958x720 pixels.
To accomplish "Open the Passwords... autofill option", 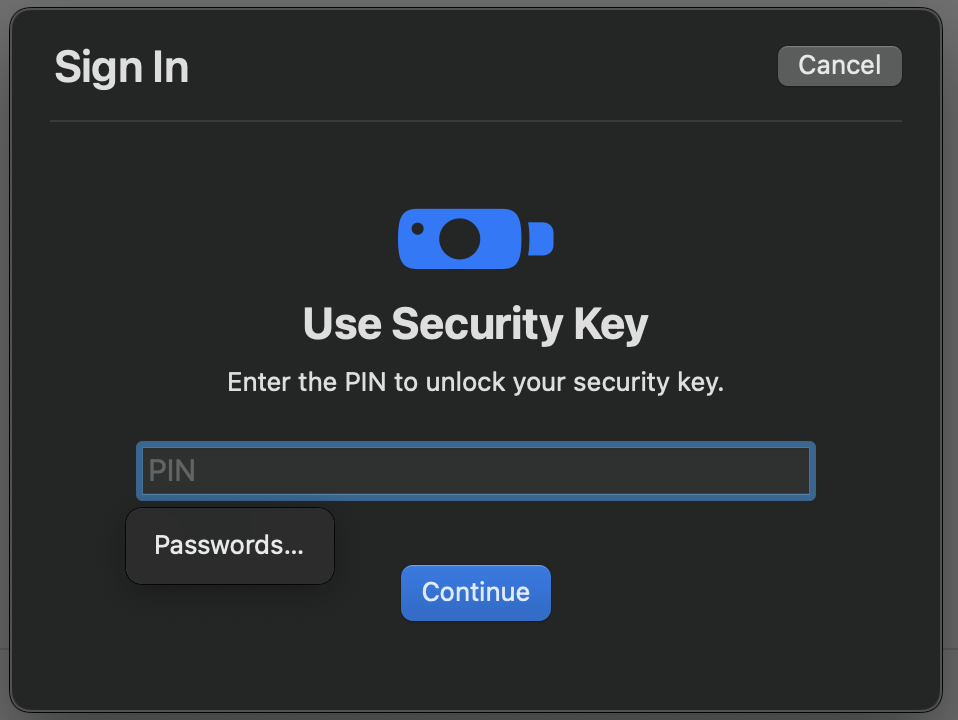I will point(229,545).
